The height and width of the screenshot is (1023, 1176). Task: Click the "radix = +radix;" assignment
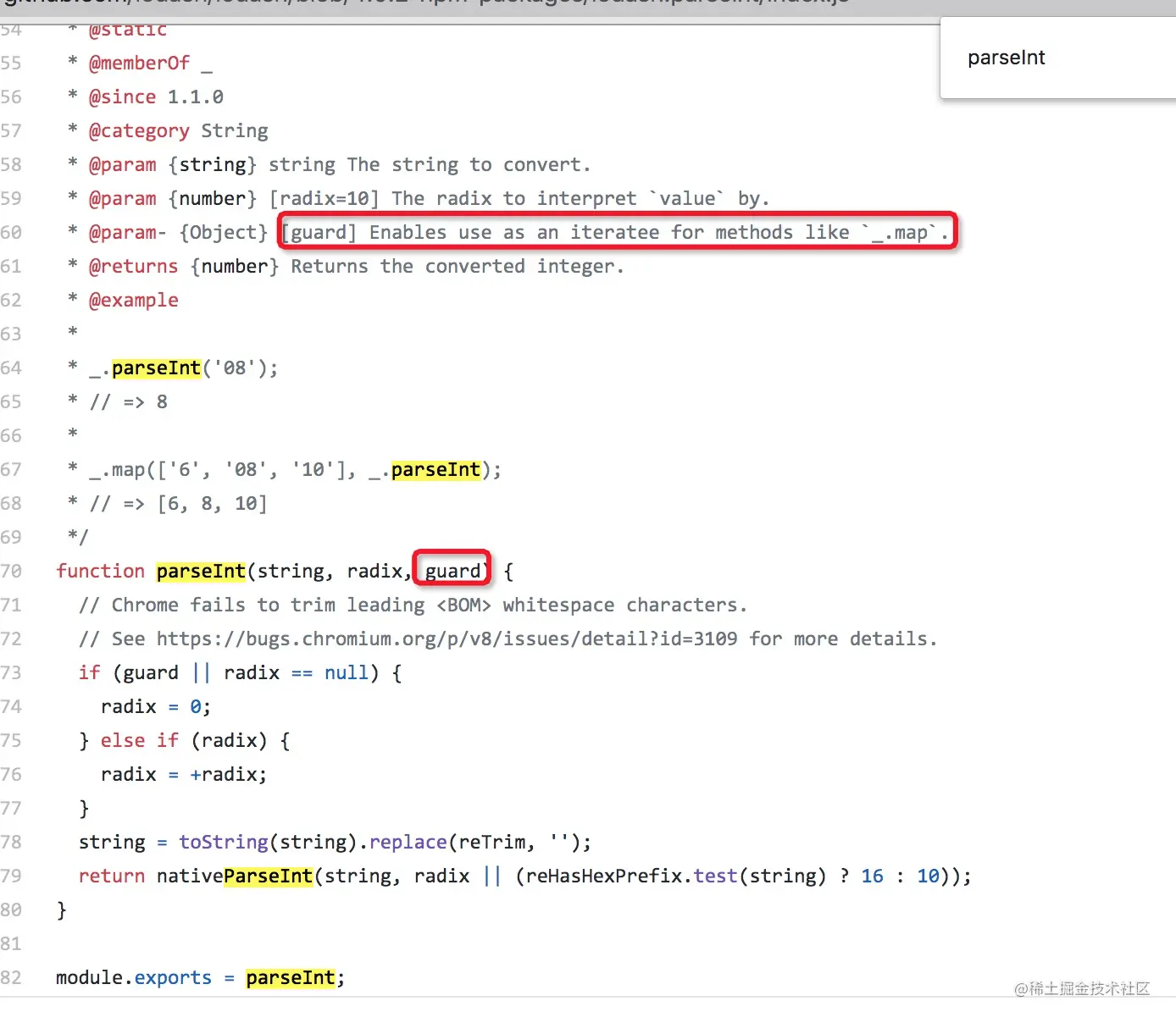tap(184, 774)
